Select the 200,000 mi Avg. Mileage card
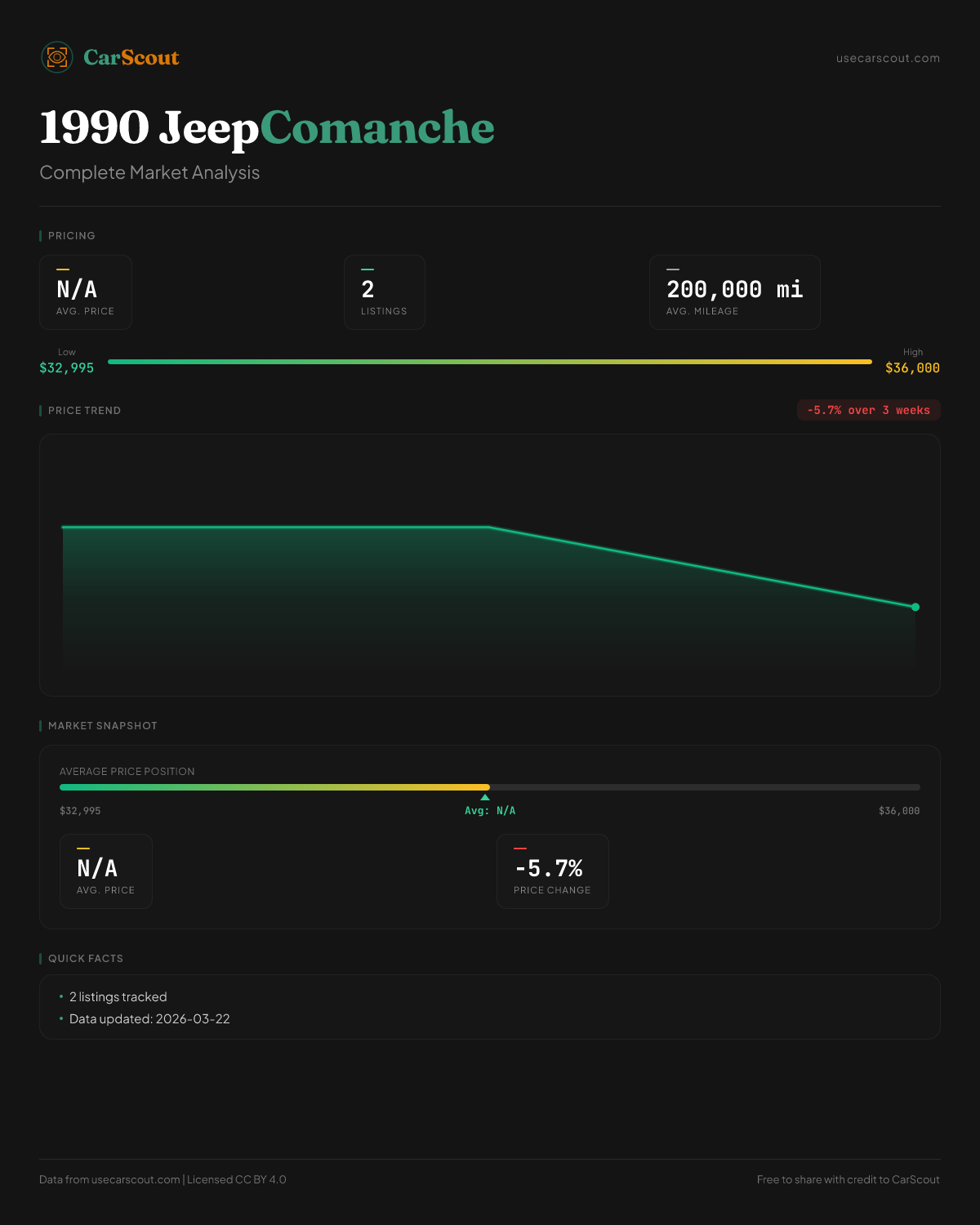This screenshot has width=980, height=1225. [734, 292]
